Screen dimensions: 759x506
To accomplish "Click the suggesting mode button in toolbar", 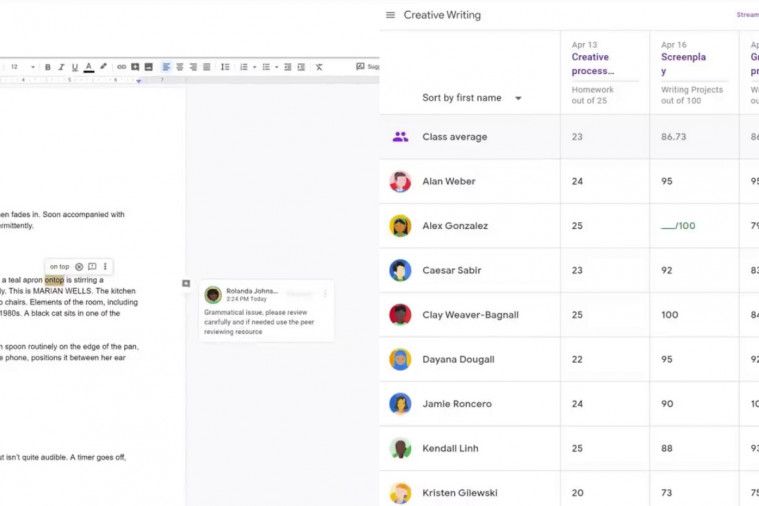I will coord(367,67).
